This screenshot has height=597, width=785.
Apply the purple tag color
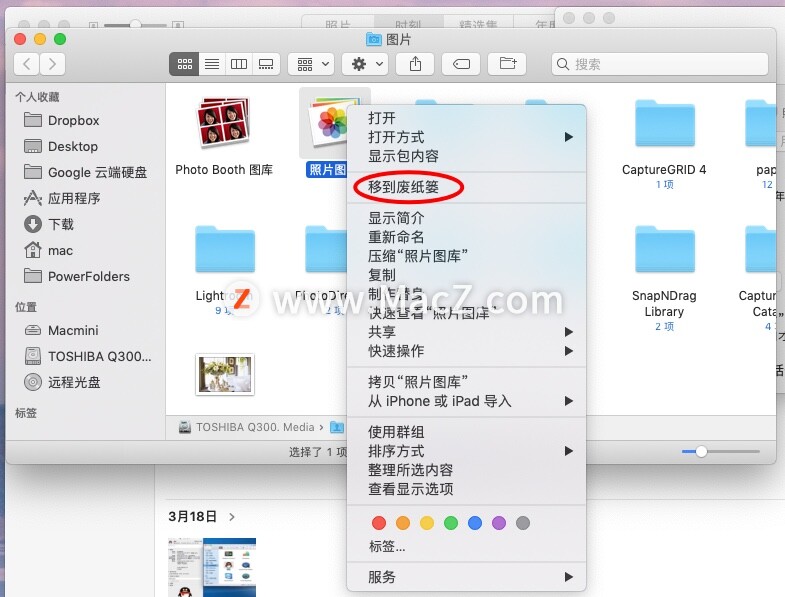pyautogui.click(x=499, y=523)
